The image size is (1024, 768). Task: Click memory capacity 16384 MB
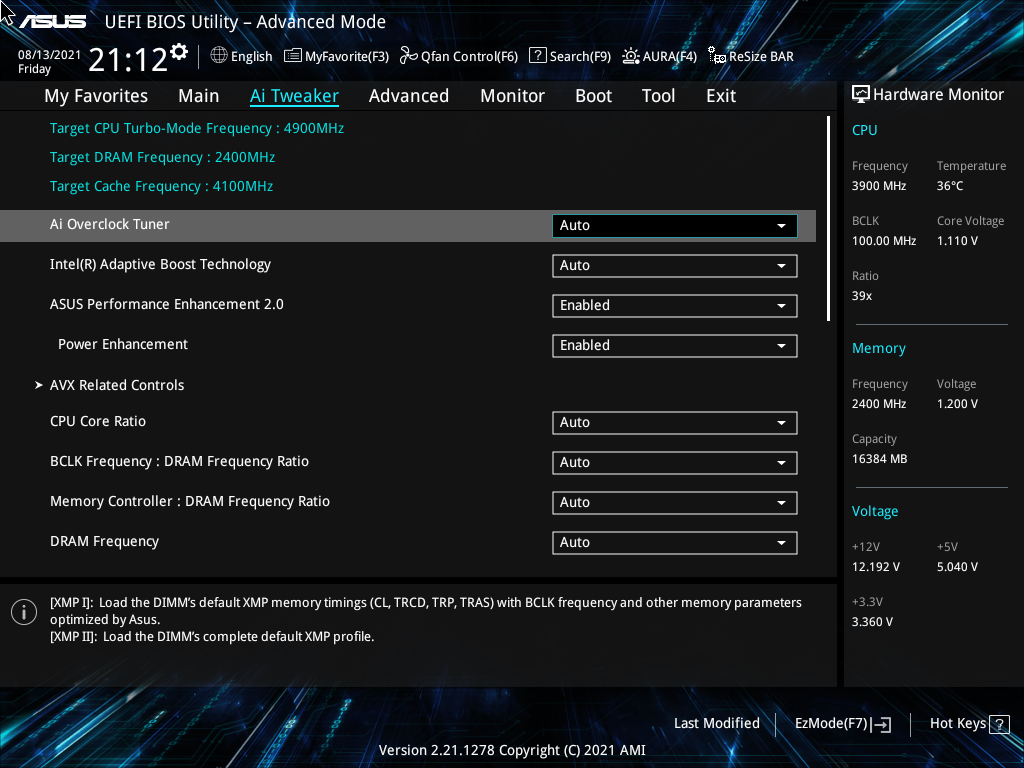tap(880, 459)
